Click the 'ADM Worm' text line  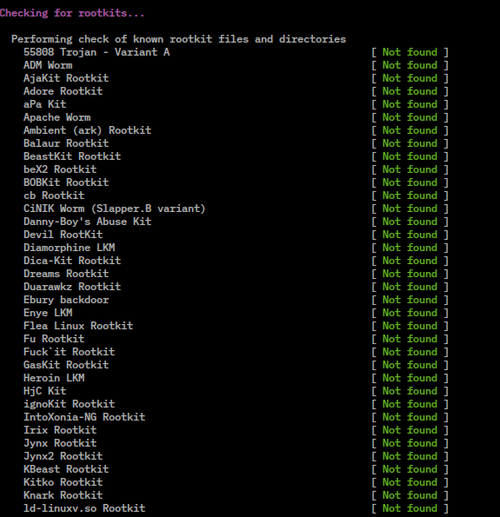[x=48, y=65]
